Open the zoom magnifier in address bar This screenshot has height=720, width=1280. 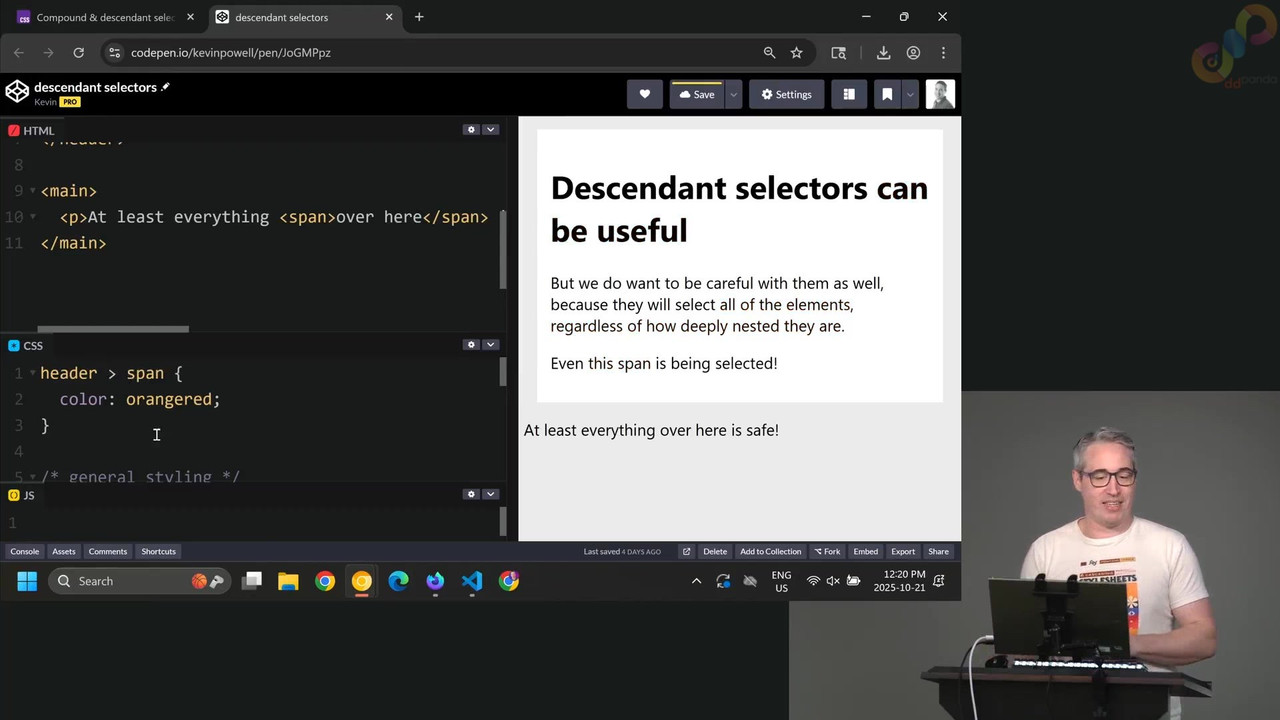(x=769, y=52)
